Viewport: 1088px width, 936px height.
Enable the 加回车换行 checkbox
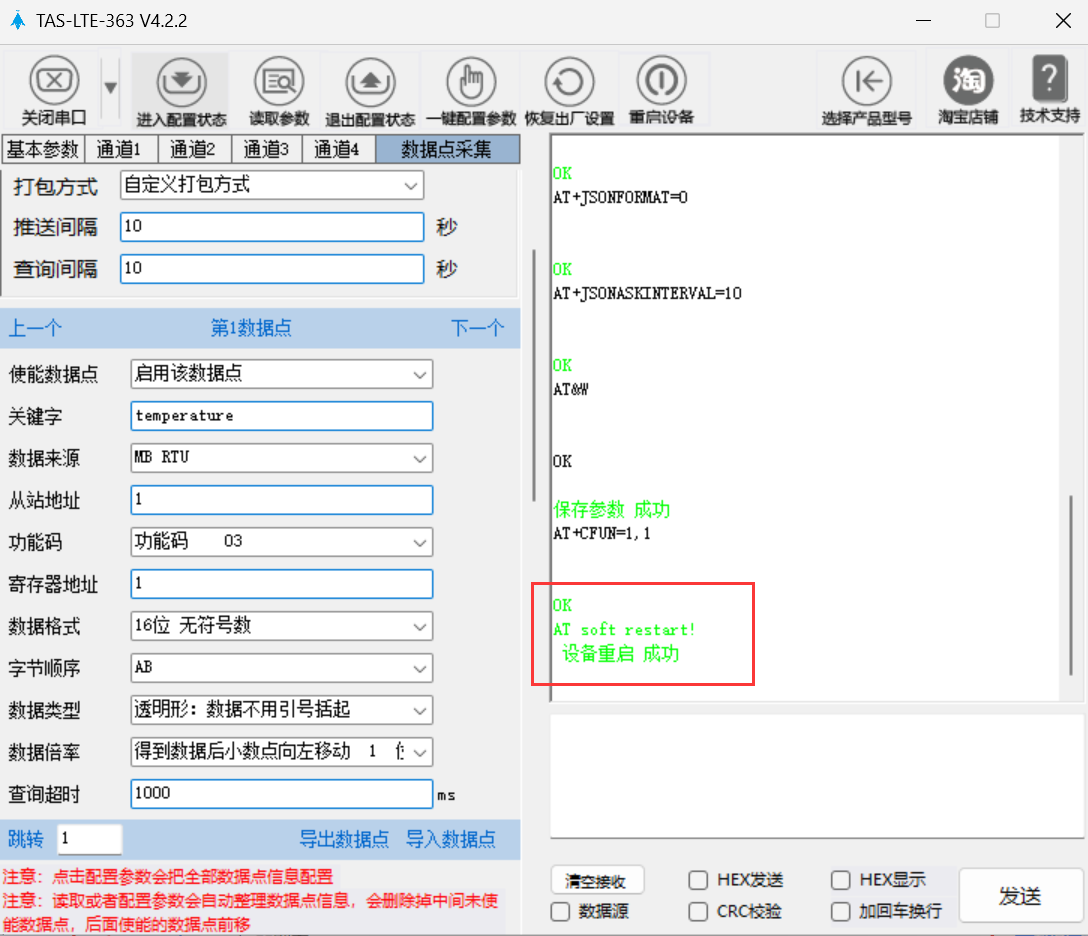click(x=841, y=912)
